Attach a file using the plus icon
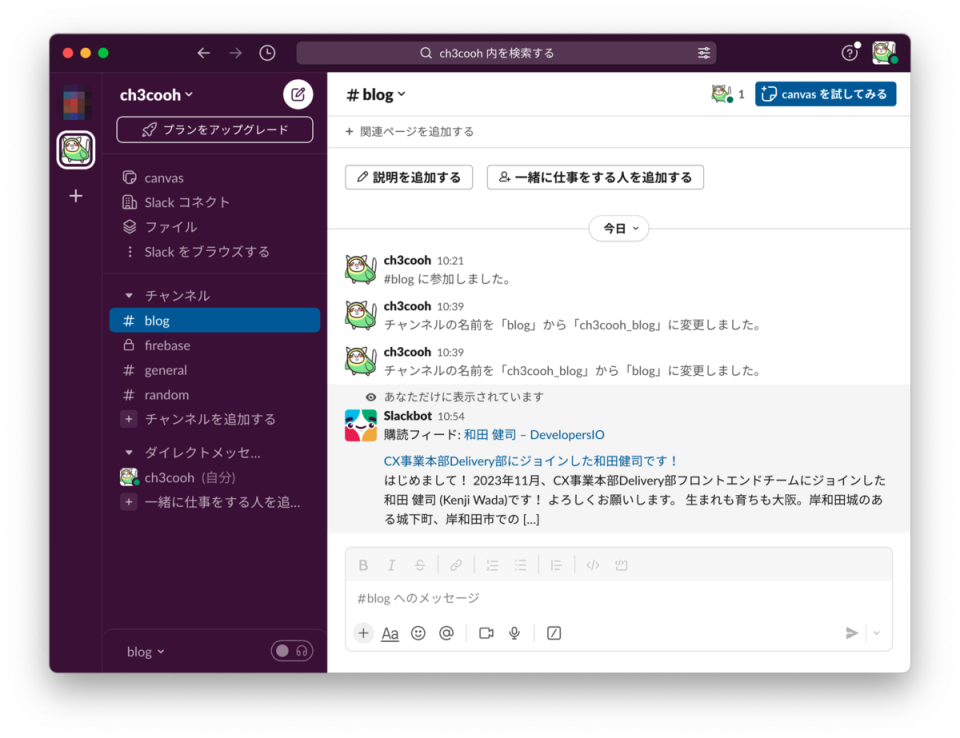This screenshot has width=960, height=738. 362,632
